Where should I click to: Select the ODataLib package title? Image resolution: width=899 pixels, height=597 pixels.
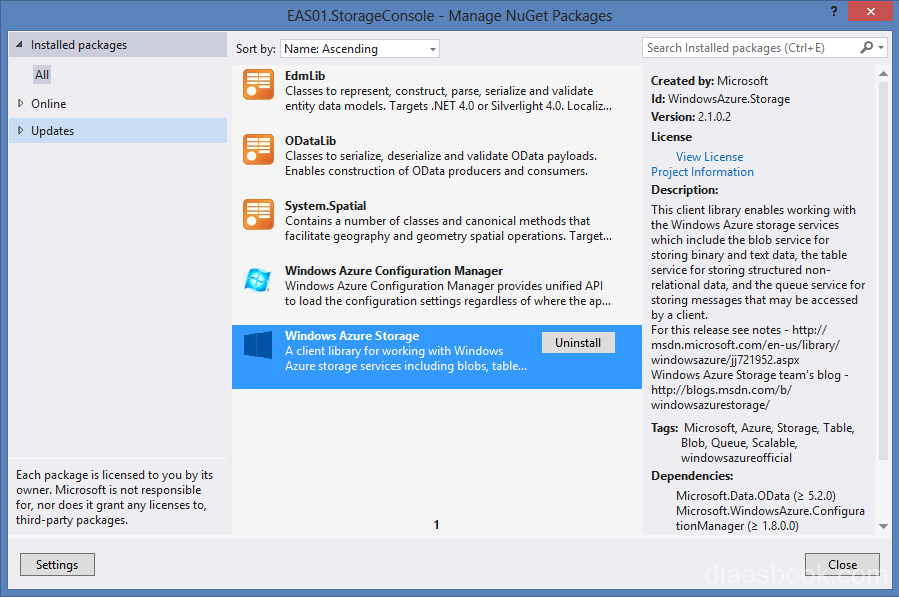tap(310, 141)
